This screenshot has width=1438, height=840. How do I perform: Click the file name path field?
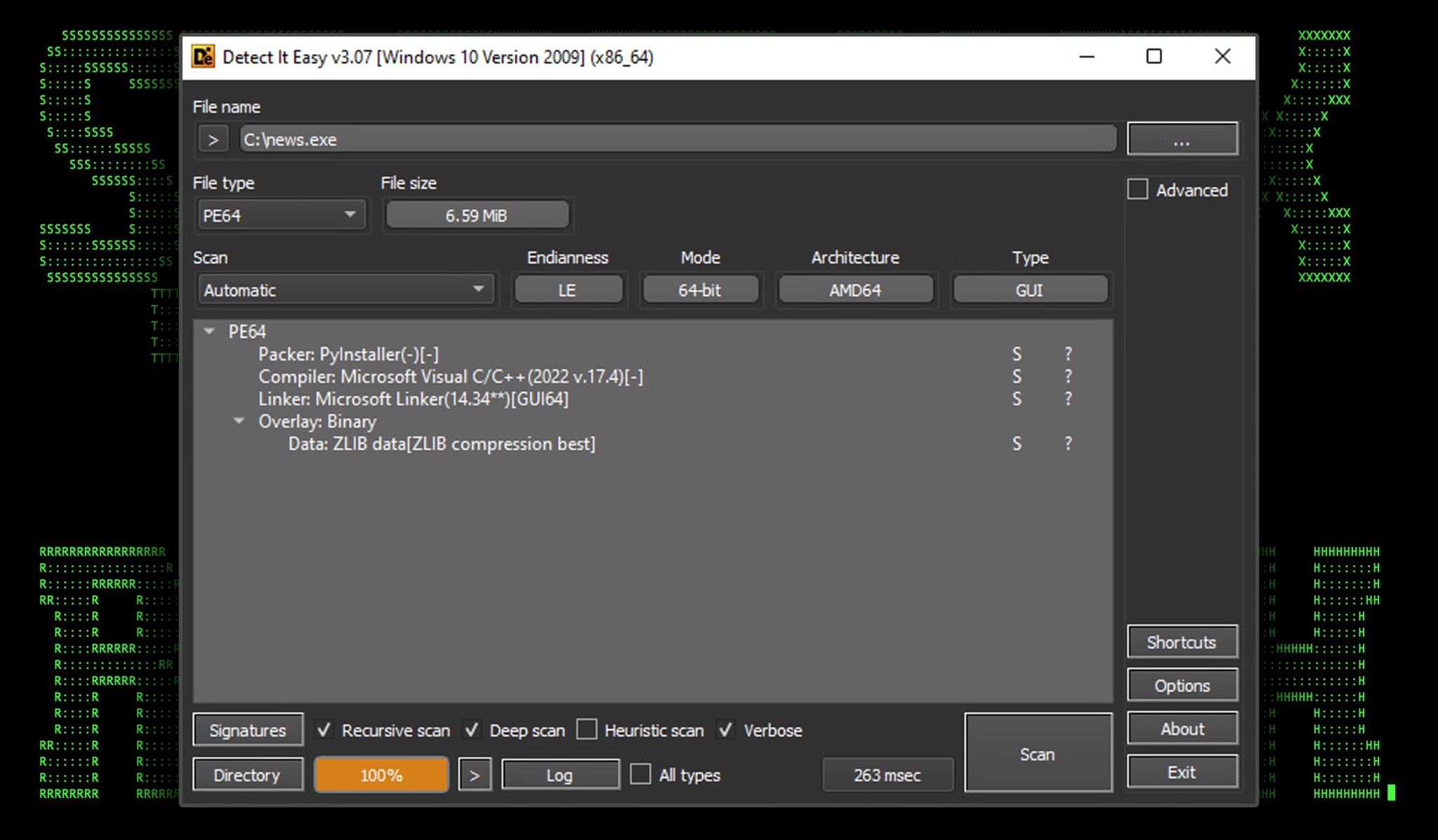pyautogui.click(x=677, y=139)
